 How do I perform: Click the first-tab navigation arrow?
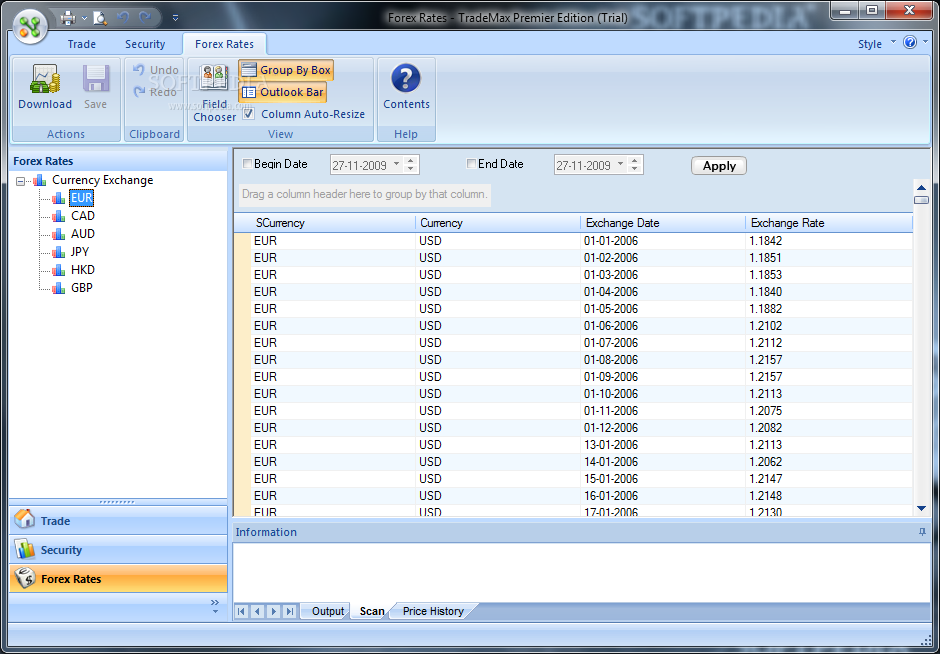click(x=241, y=611)
